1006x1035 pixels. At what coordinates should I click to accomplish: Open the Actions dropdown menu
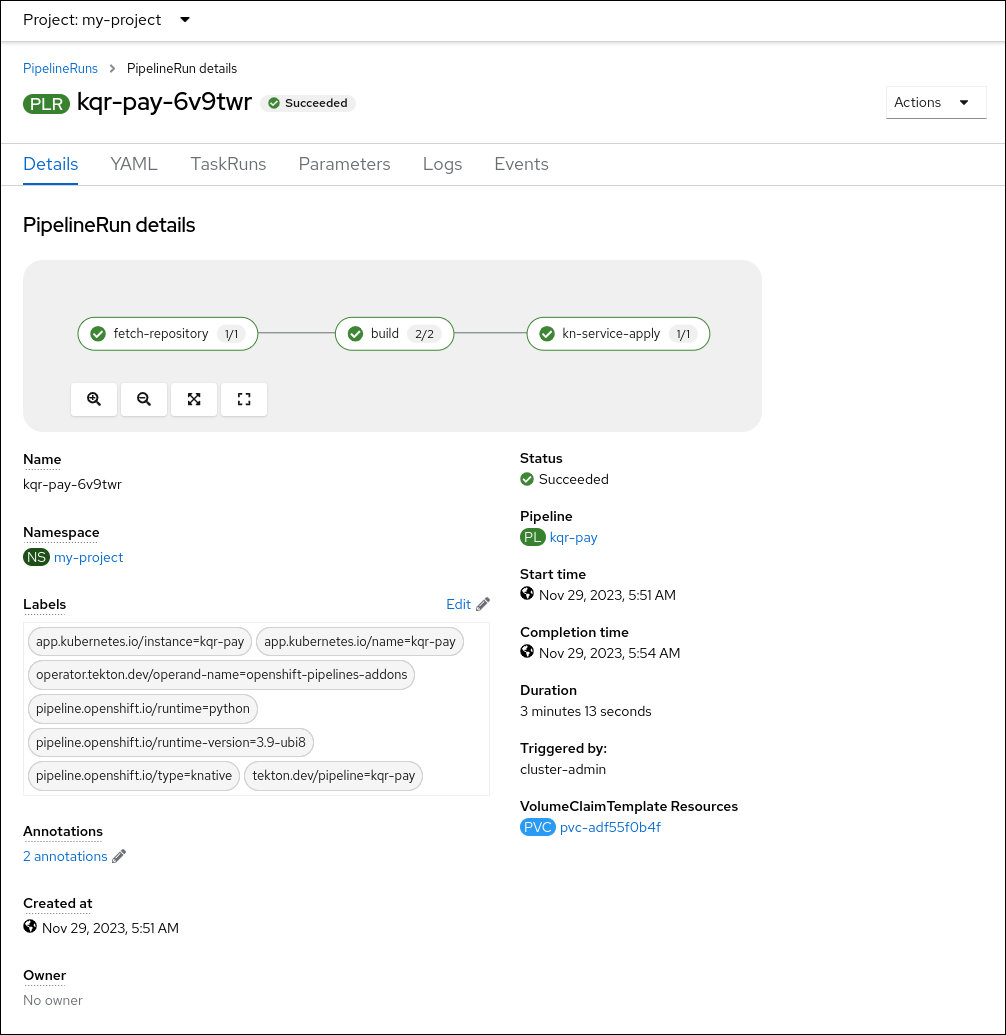pyautogui.click(x=935, y=102)
